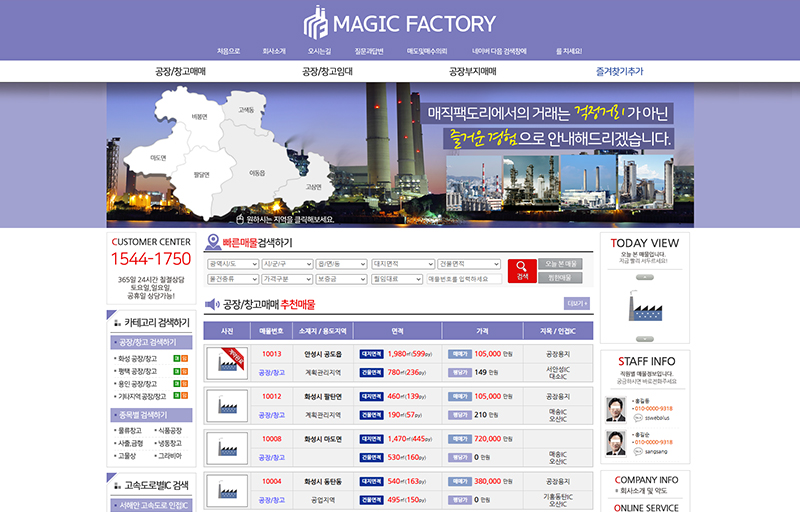800x512 pixels.
Task: Click the red 검색 search button
Action: (522, 271)
